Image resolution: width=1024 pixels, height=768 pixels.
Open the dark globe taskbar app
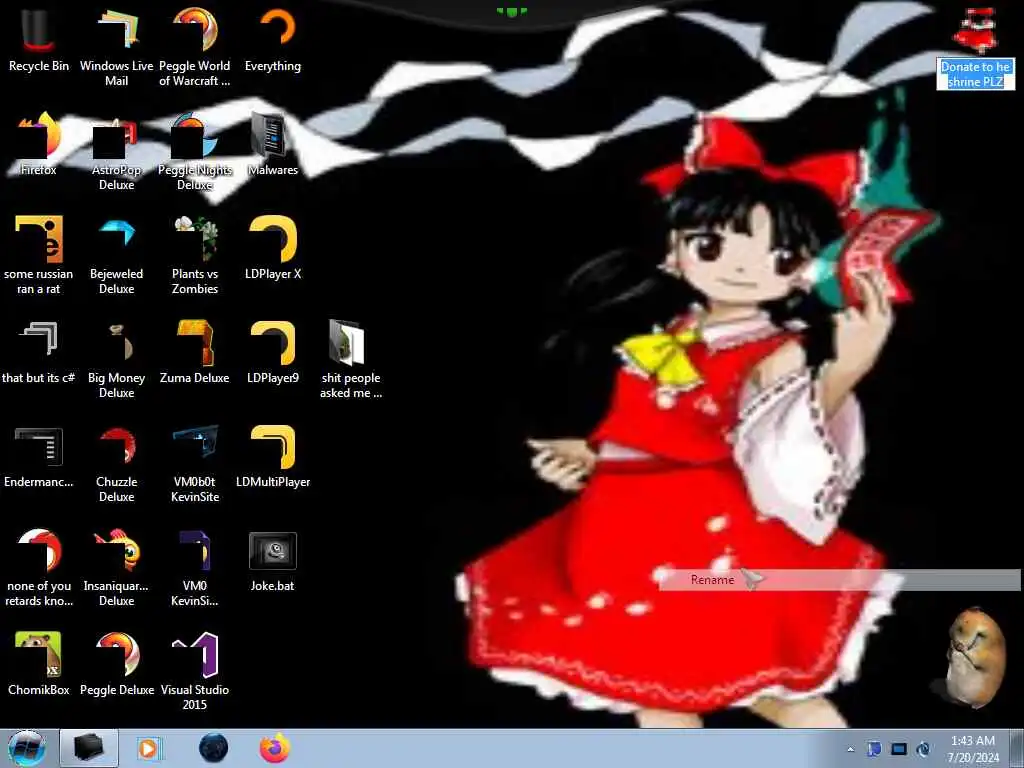coord(214,748)
